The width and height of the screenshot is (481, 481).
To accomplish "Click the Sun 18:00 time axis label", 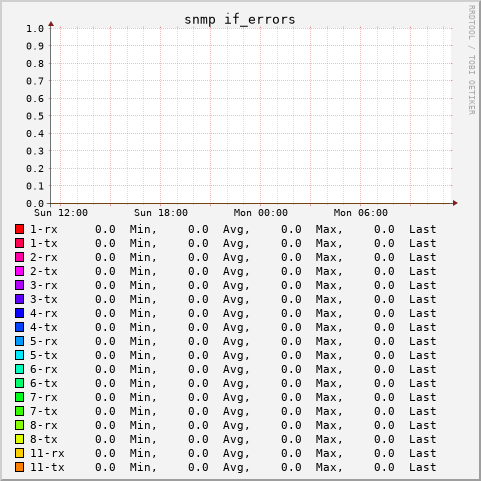I will pos(161,213).
